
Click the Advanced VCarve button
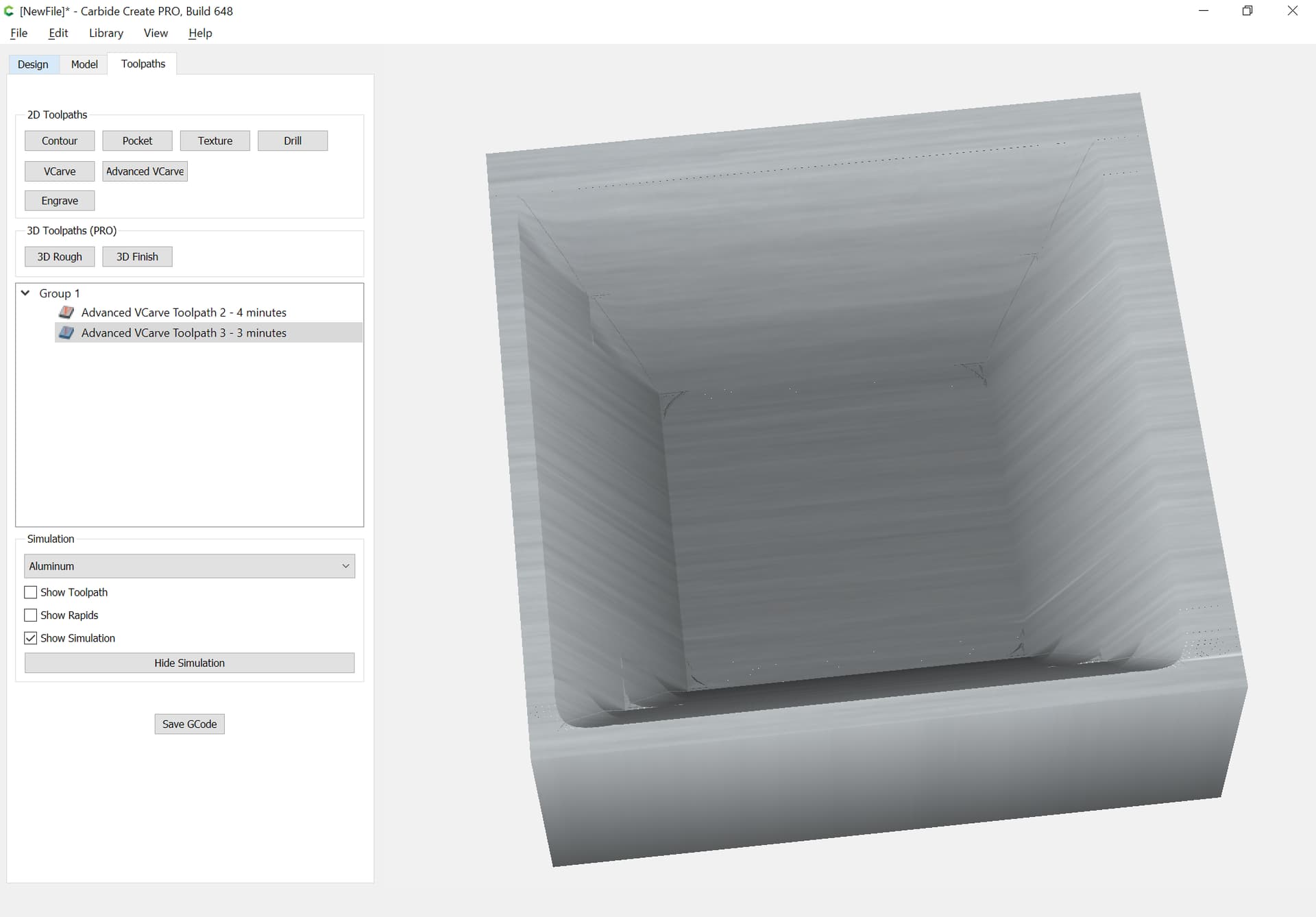145,171
